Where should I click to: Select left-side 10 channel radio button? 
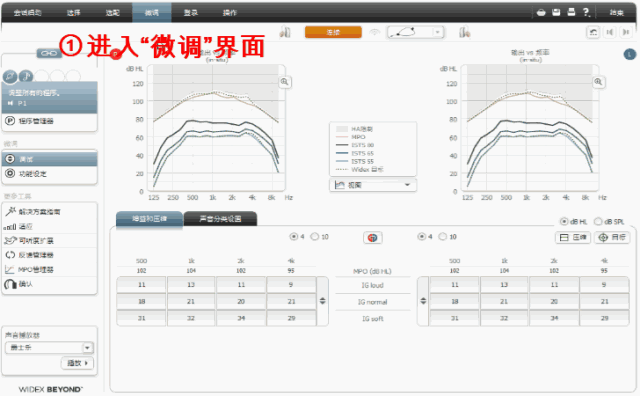[x=315, y=236]
